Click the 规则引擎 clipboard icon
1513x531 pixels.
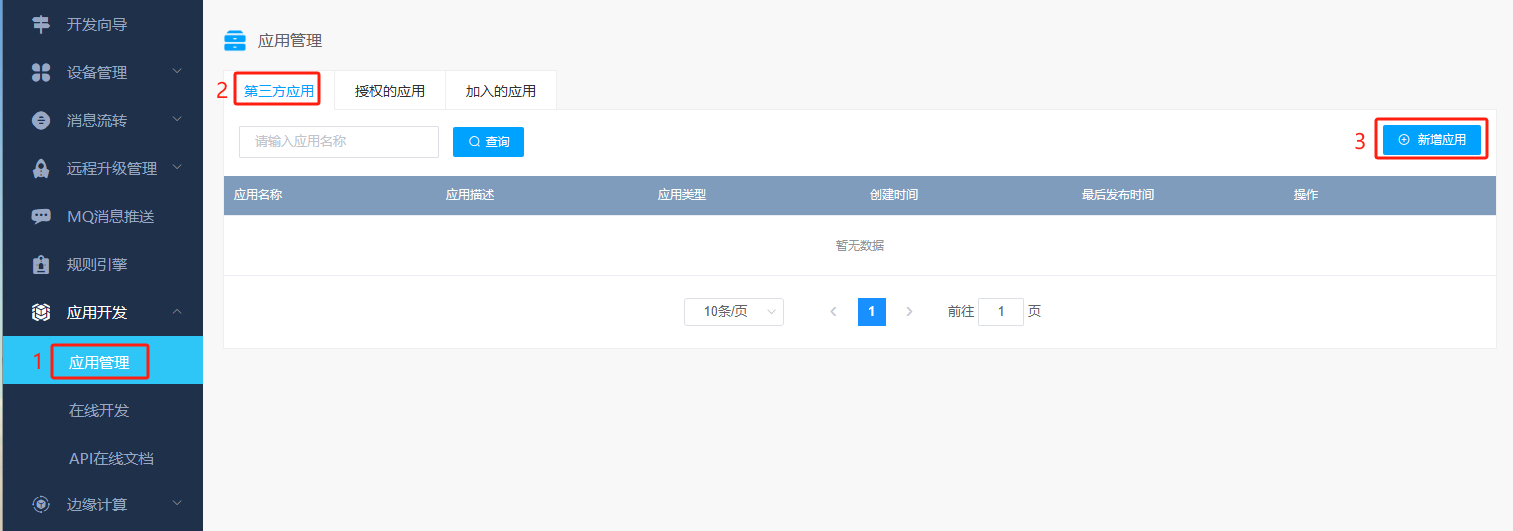41,265
